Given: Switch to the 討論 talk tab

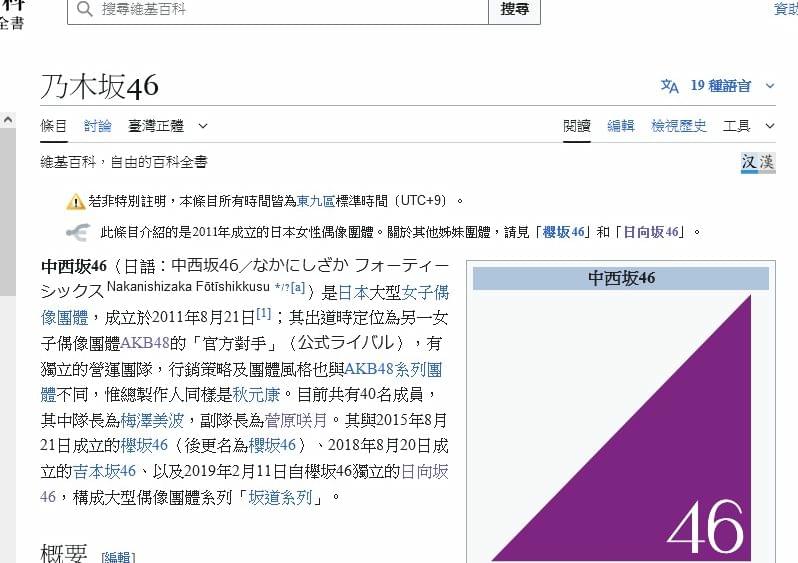Looking at the screenshot, I should pos(97,126).
